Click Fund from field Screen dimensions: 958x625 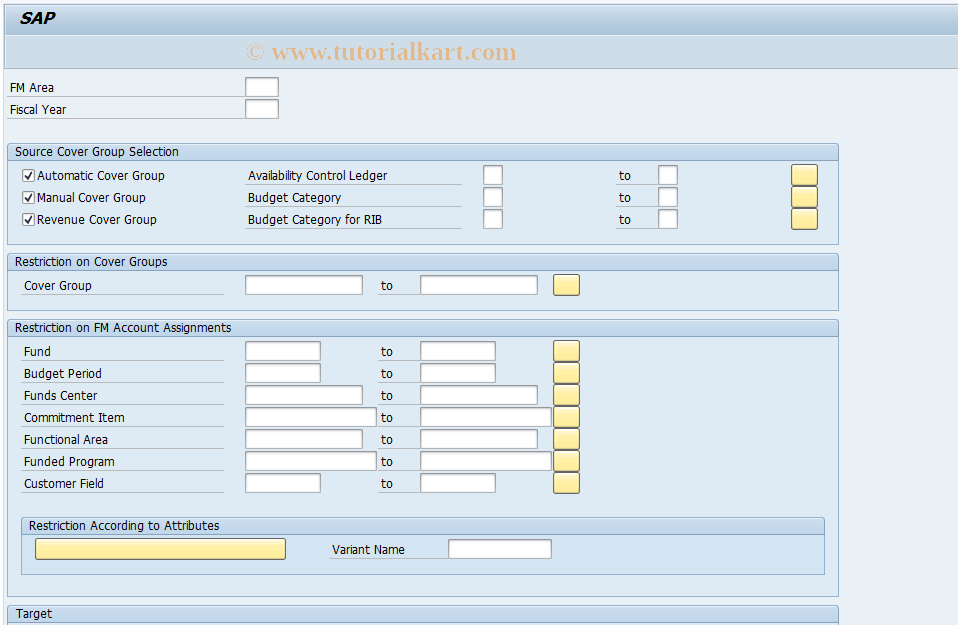point(283,351)
